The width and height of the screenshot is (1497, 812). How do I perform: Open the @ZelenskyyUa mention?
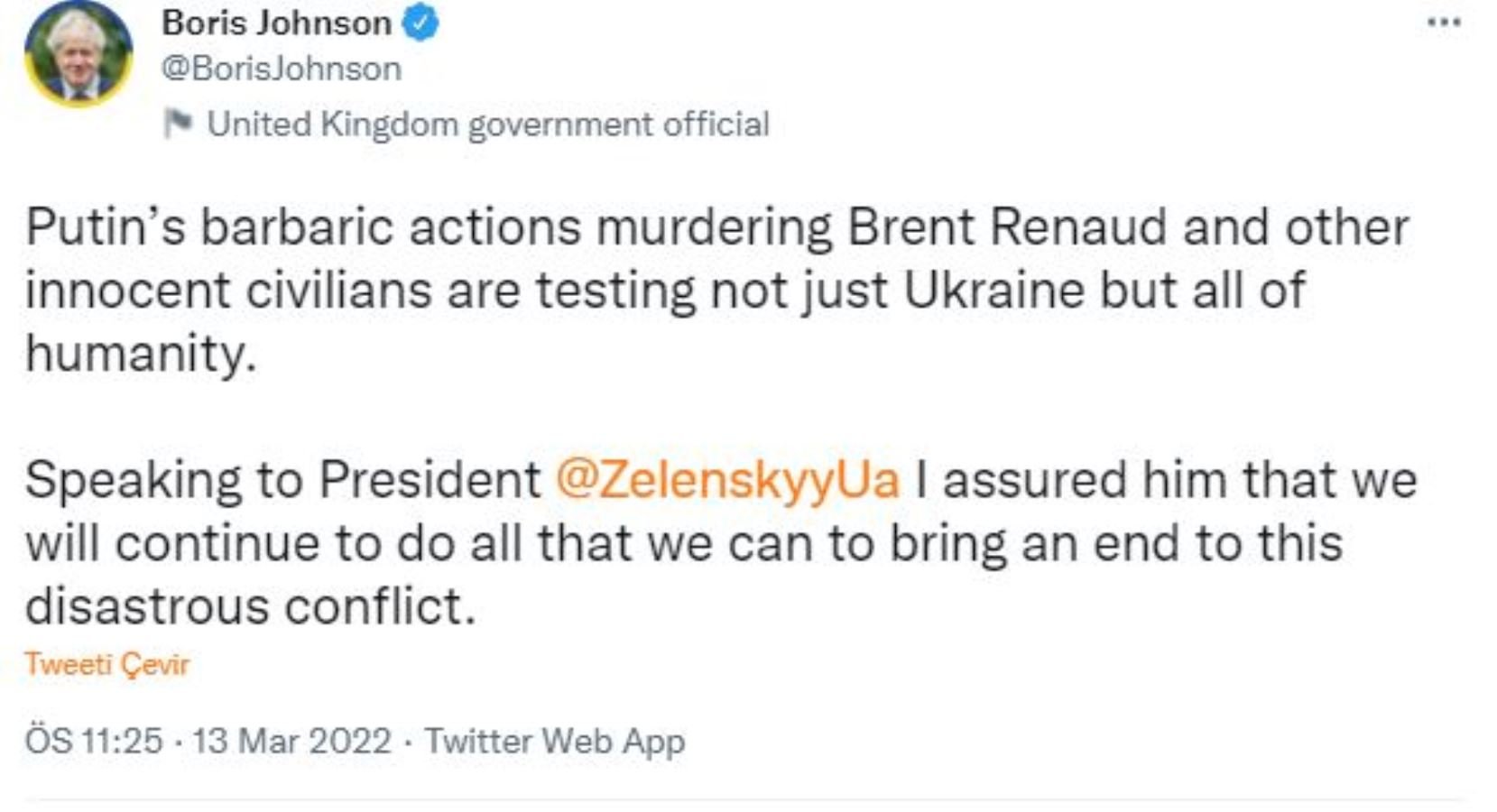coord(727,479)
